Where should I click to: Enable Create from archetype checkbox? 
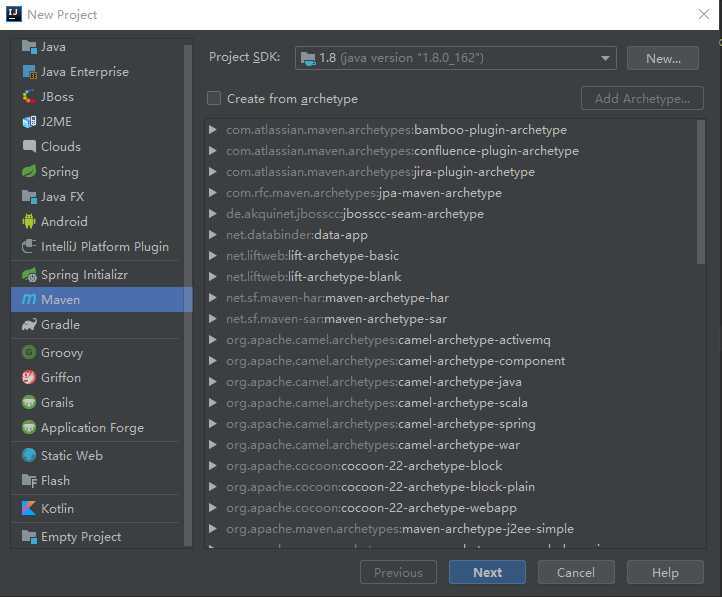coord(214,98)
